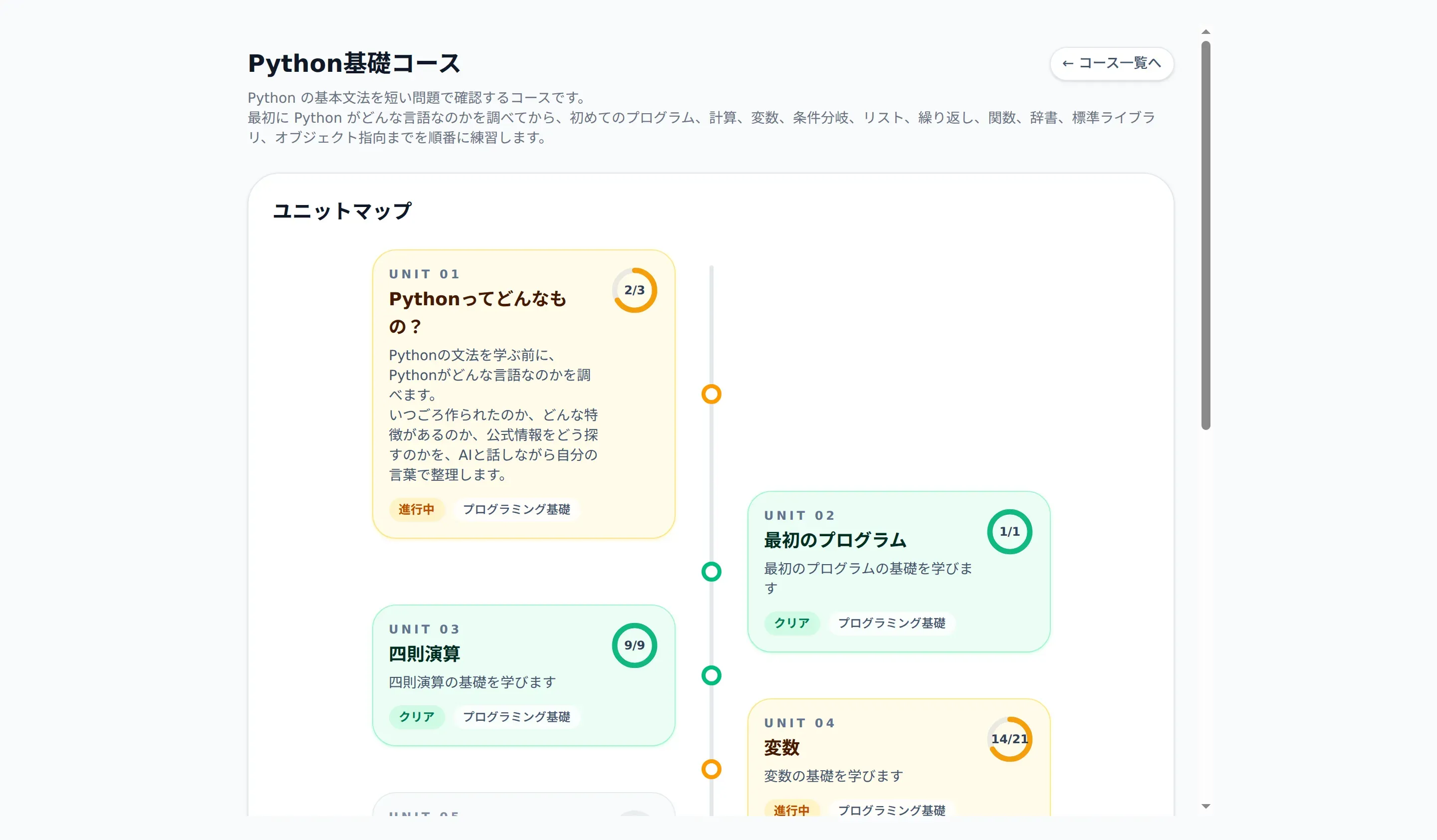Click the UNIT 02 label text
This screenshot has width=1437, height=840.
pos(799,515)
